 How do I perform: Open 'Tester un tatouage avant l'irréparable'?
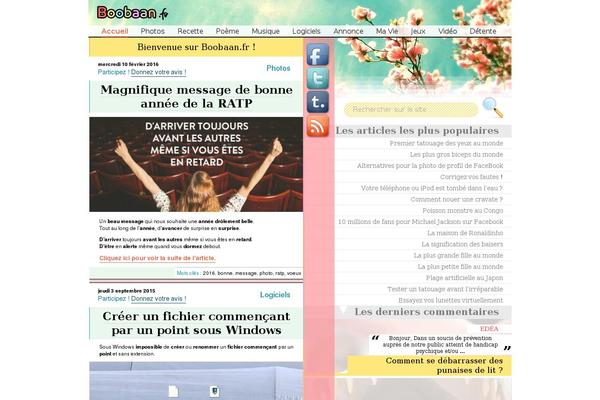(x=445, y=289)
